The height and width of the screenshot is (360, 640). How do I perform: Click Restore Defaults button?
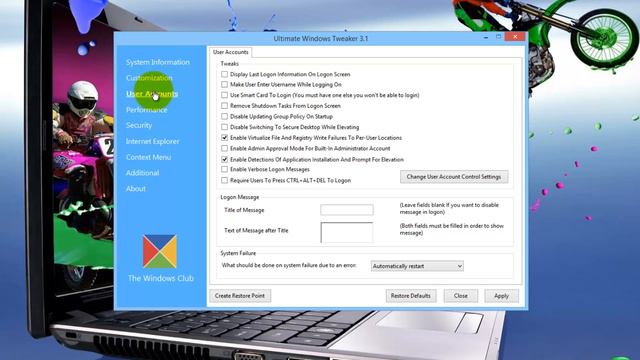[x=411, y=296]
